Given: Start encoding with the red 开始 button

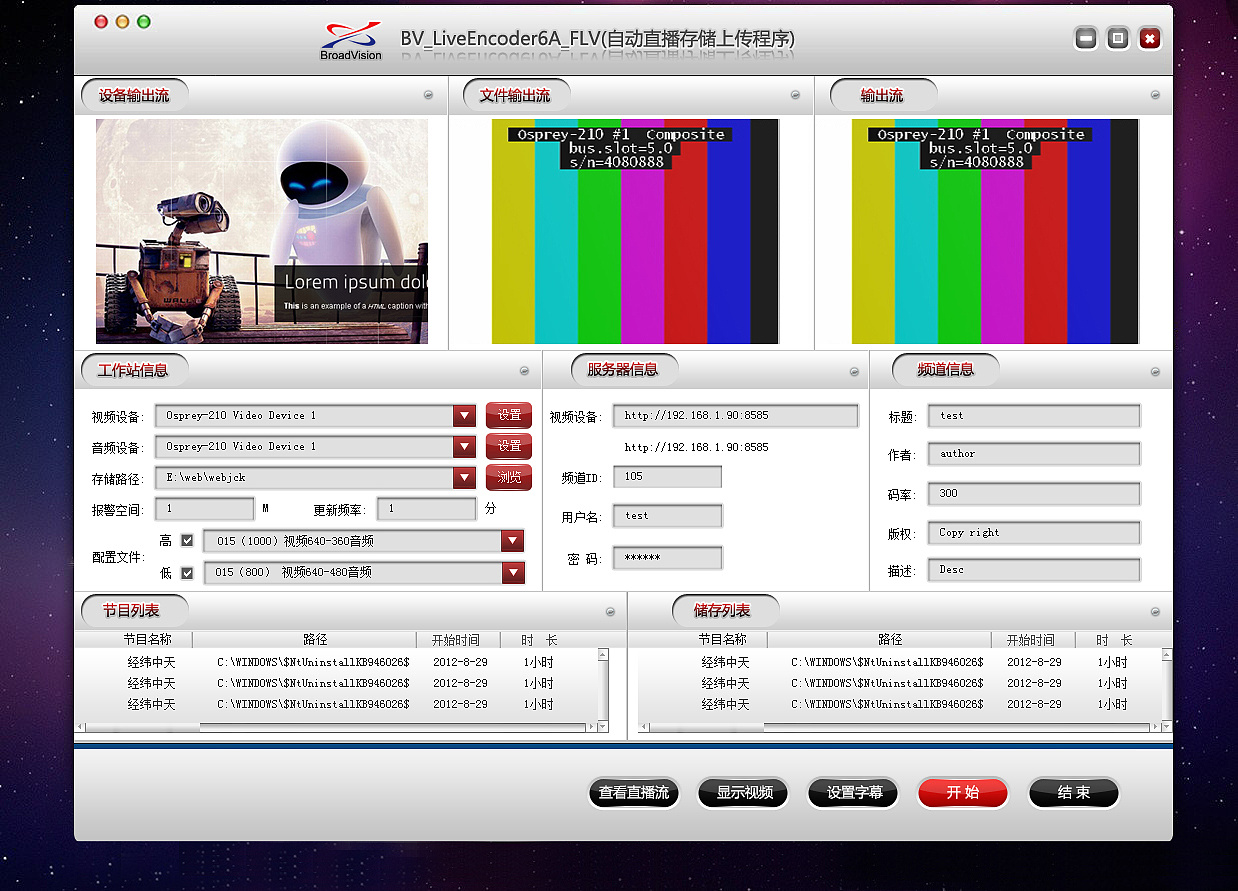Looking at the screenshot, I should (x=963, y=793).
